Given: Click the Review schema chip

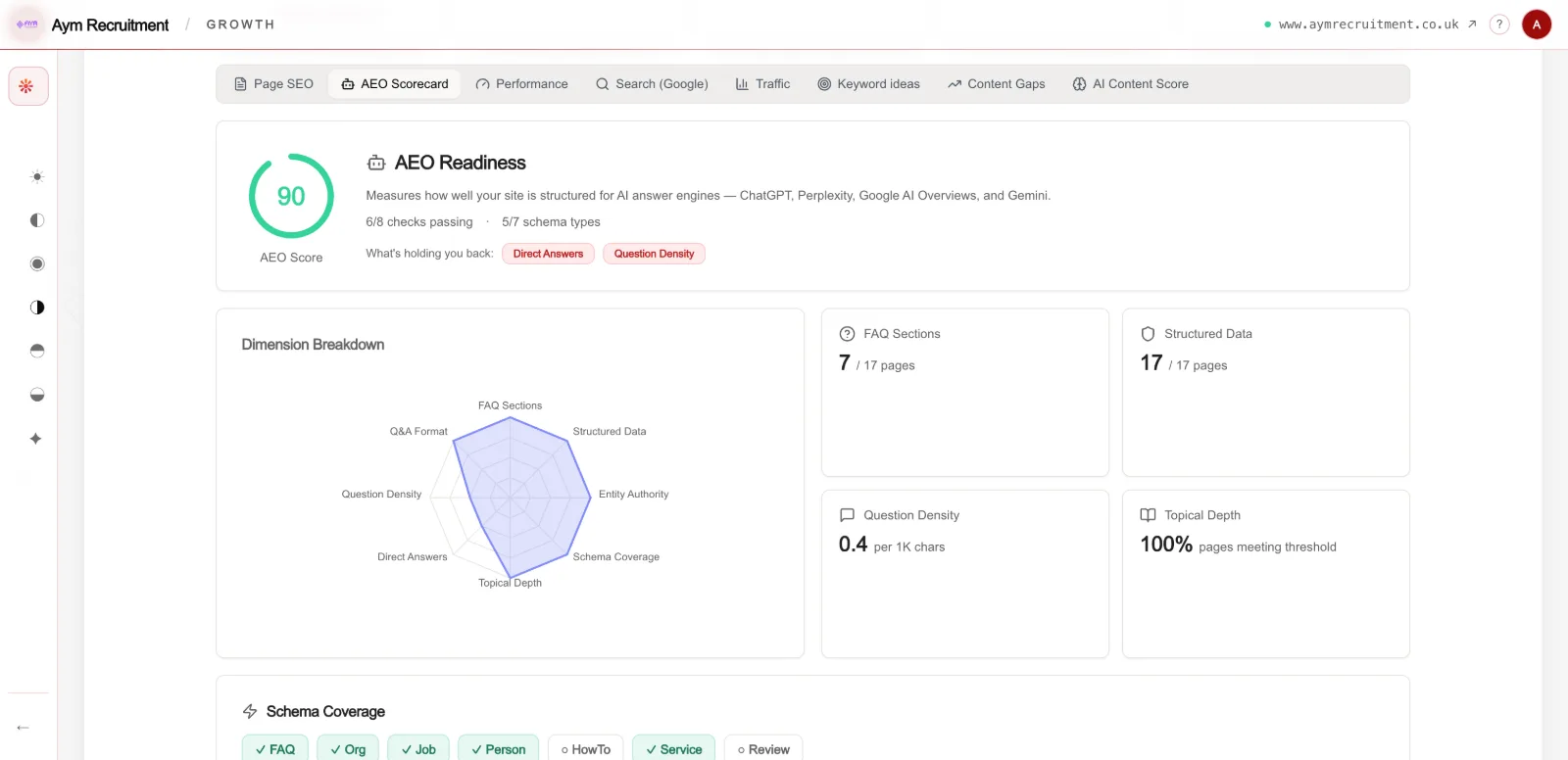Looking at the screenshot, I should pyautogui.click(x=763, y=748).
